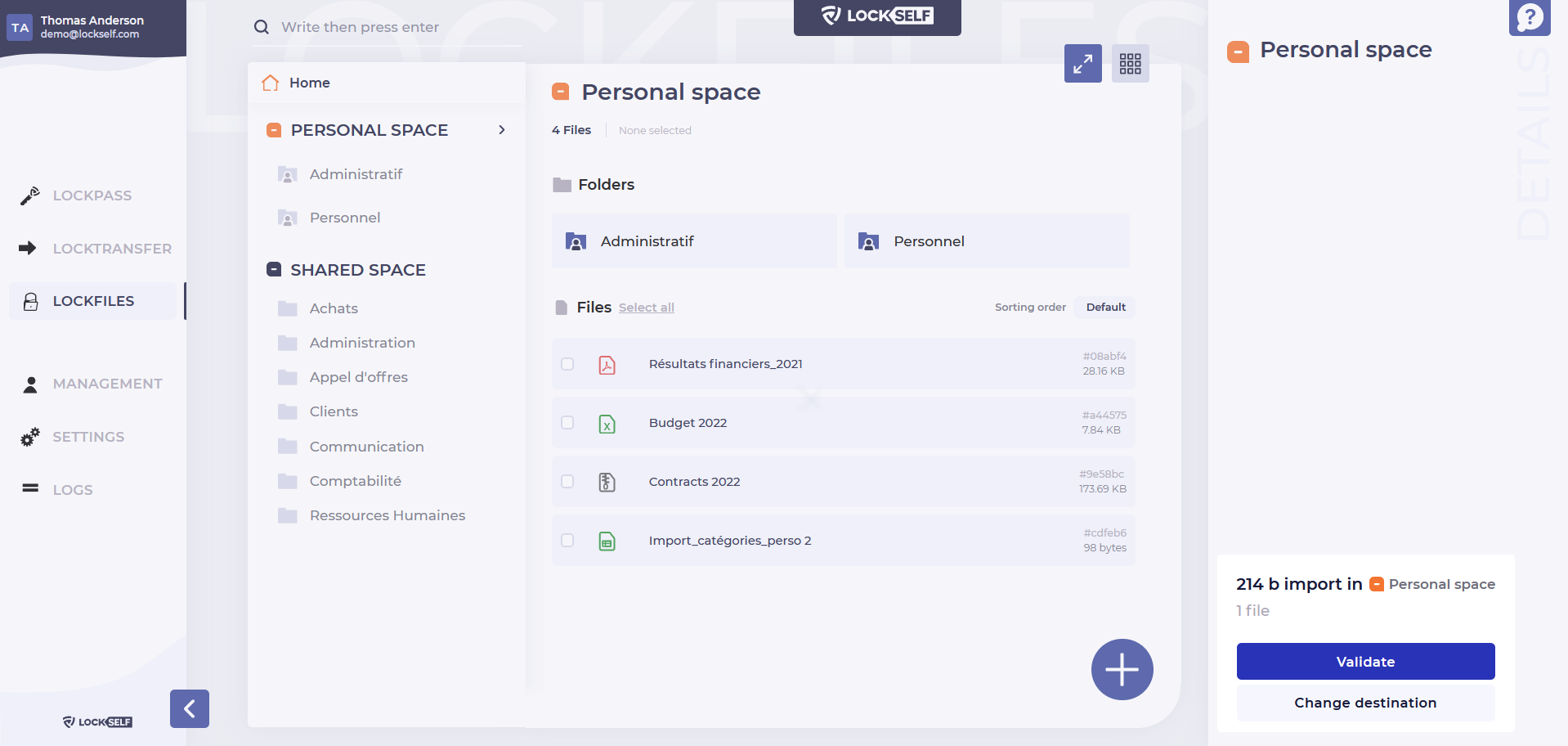Check the Résultats financiers_2021 checkbox
This screenshot has width=1568, height=746.
click(567, 364)
